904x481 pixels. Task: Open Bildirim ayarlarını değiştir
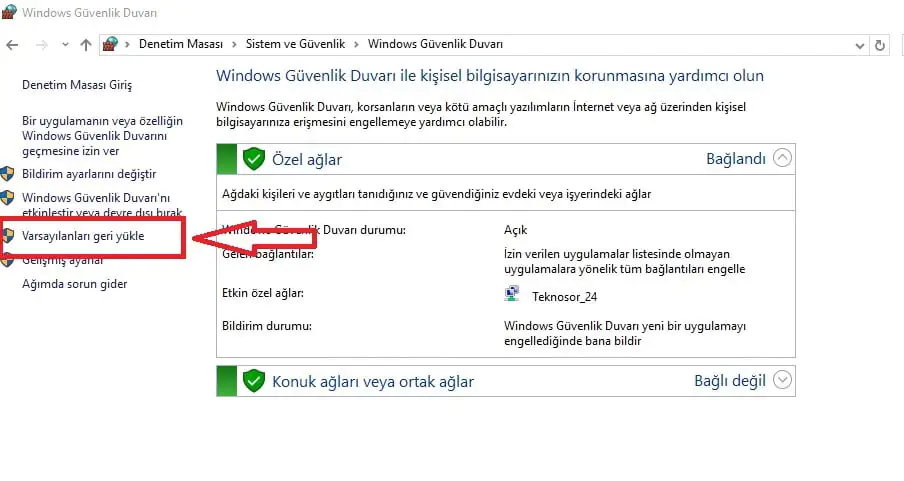(89, 174)
